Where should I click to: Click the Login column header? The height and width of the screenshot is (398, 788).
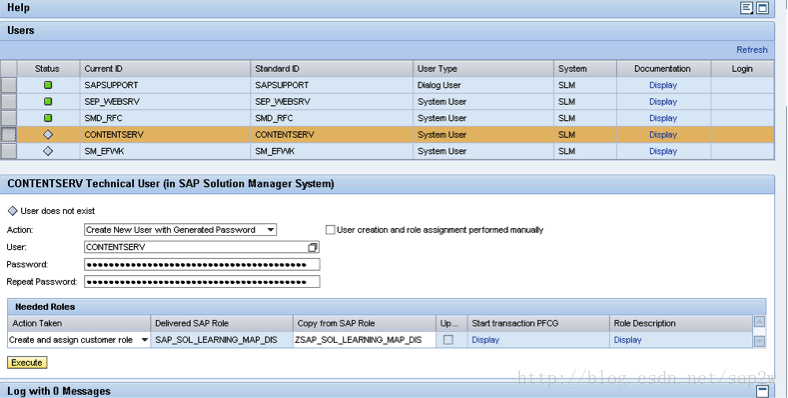[x=742, y=68]
